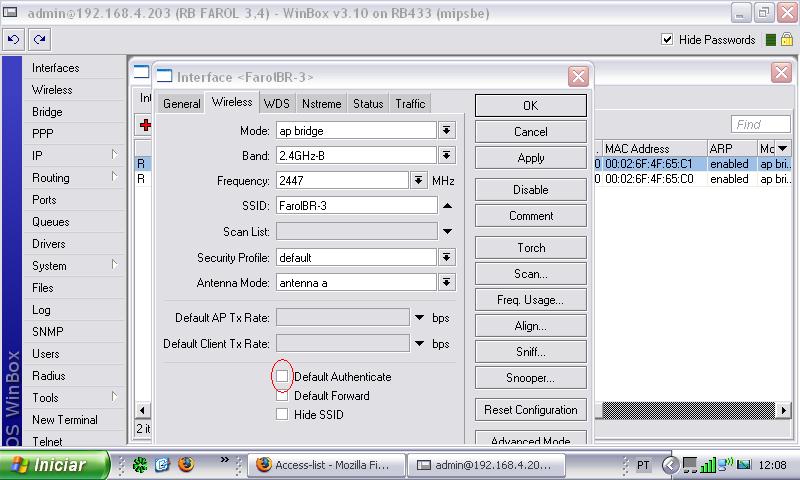The height and width of the screenshot is (480, 800).
Task: Select row with MAC 00:02:6F:4F:65:C0
Action: (x=692, y=179)
